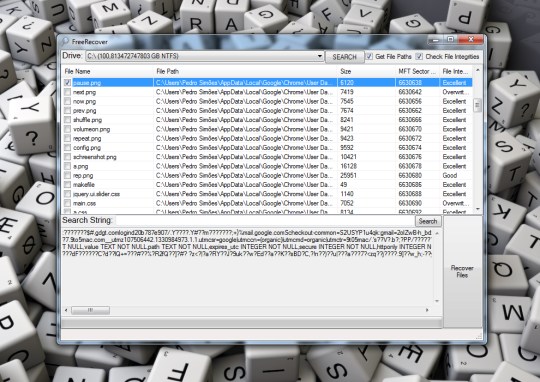Select the now.png file name

(x=84, y=101)
